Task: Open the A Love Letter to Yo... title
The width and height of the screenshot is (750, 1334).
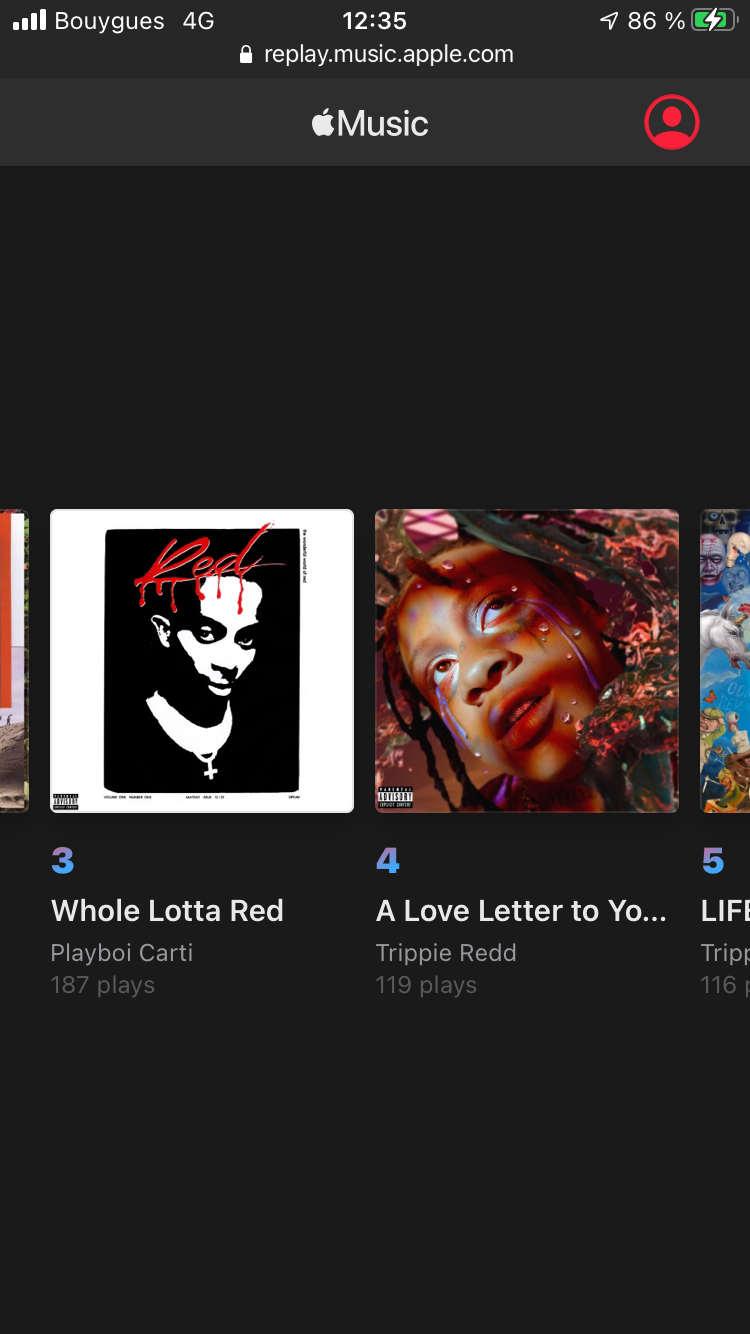Action: point(521,911)
